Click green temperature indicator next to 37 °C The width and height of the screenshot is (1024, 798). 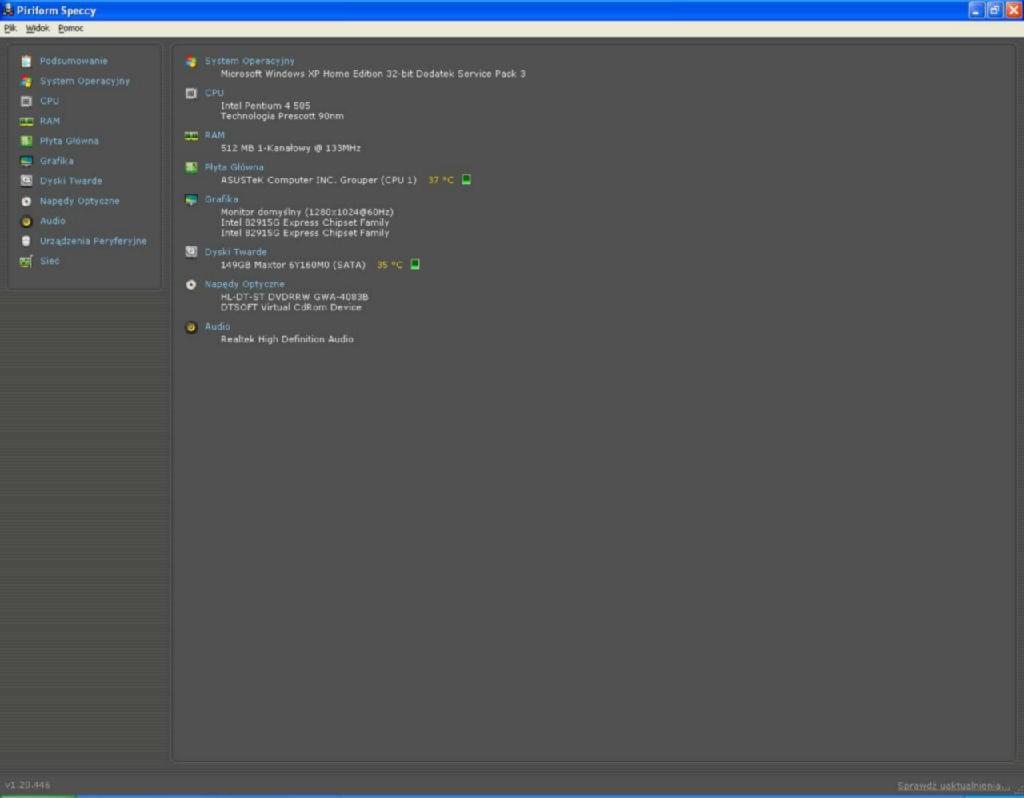click(x=466, y=180)
